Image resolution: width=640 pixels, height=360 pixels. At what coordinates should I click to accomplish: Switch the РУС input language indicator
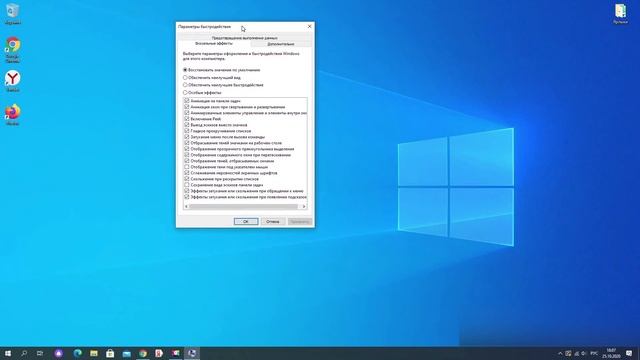pyautogui.click(x=594, y=353)
